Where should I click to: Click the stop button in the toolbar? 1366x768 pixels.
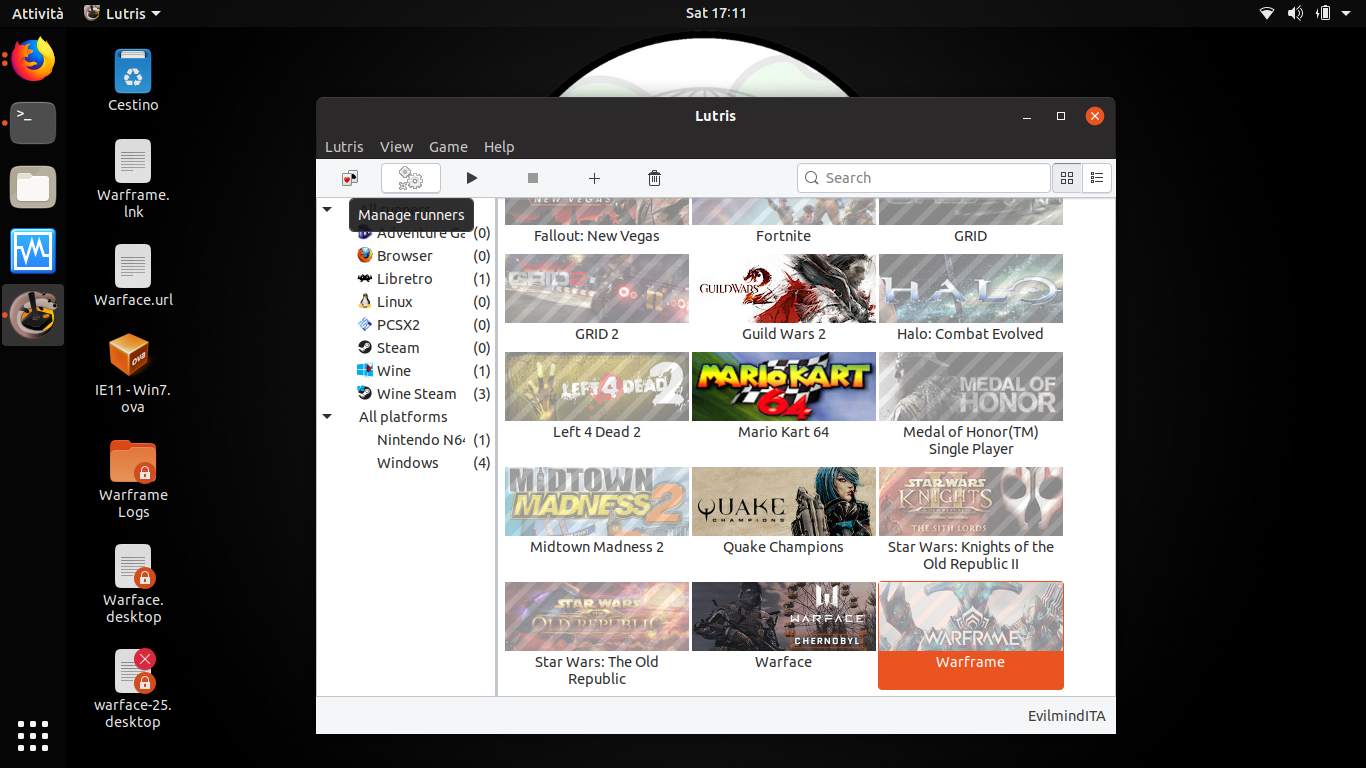(x=533, y=178)
